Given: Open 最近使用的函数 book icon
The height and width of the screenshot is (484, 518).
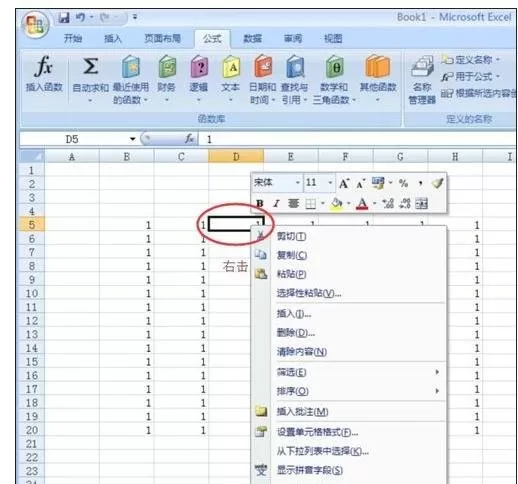Looking at the screenshot, I should tap(131, 66).
